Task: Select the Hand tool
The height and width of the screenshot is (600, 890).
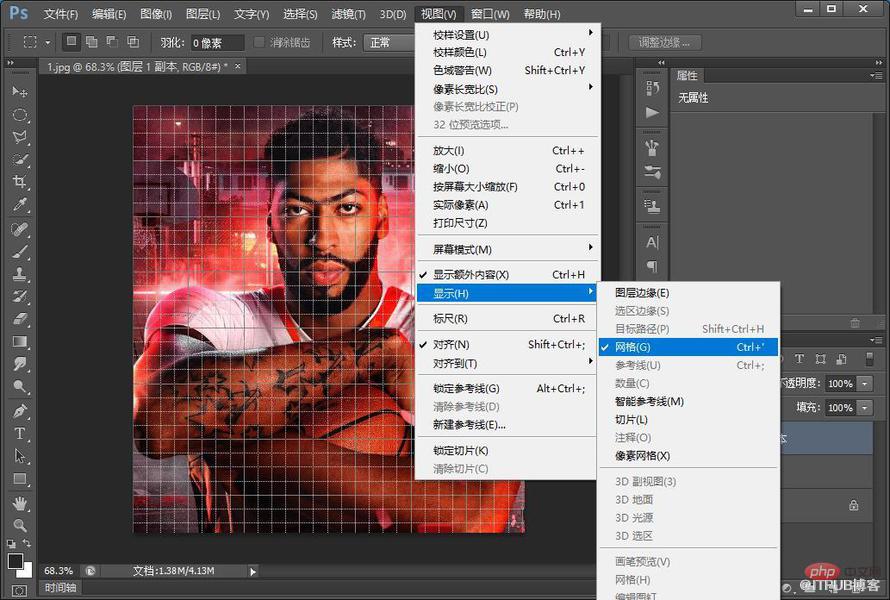Action: pos(20,503)
